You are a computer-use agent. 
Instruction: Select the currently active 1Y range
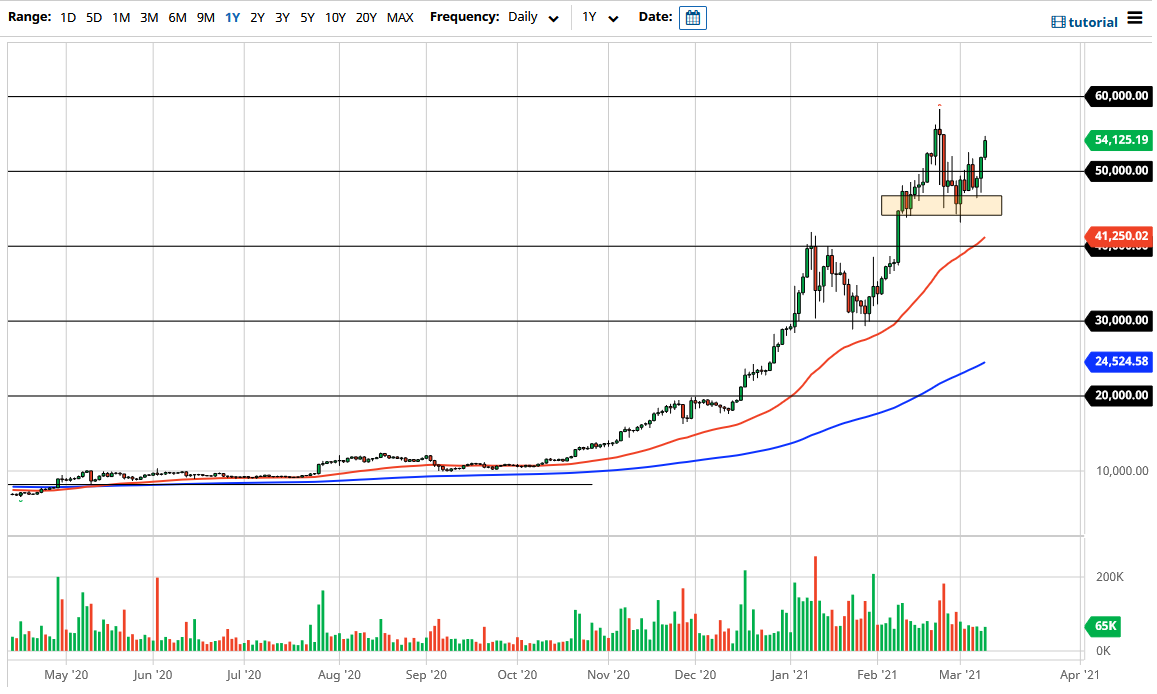click(232, 17)
